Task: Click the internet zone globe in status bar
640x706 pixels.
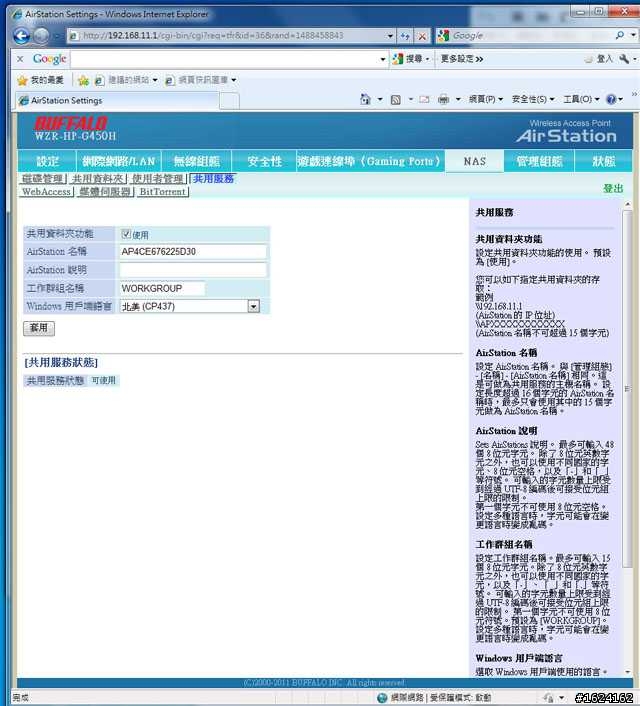Action: [382, 697]
